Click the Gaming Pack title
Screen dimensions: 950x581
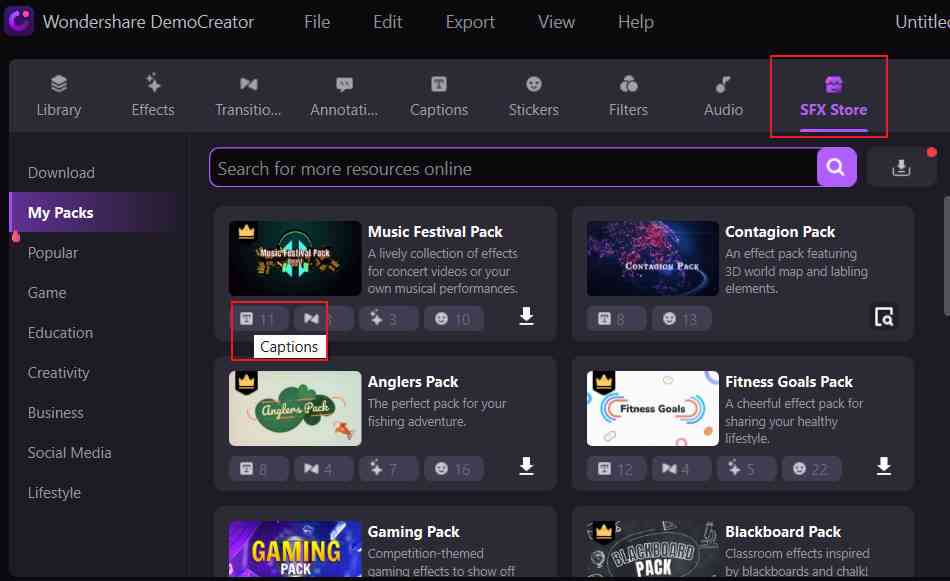click(x=413, y=532)
